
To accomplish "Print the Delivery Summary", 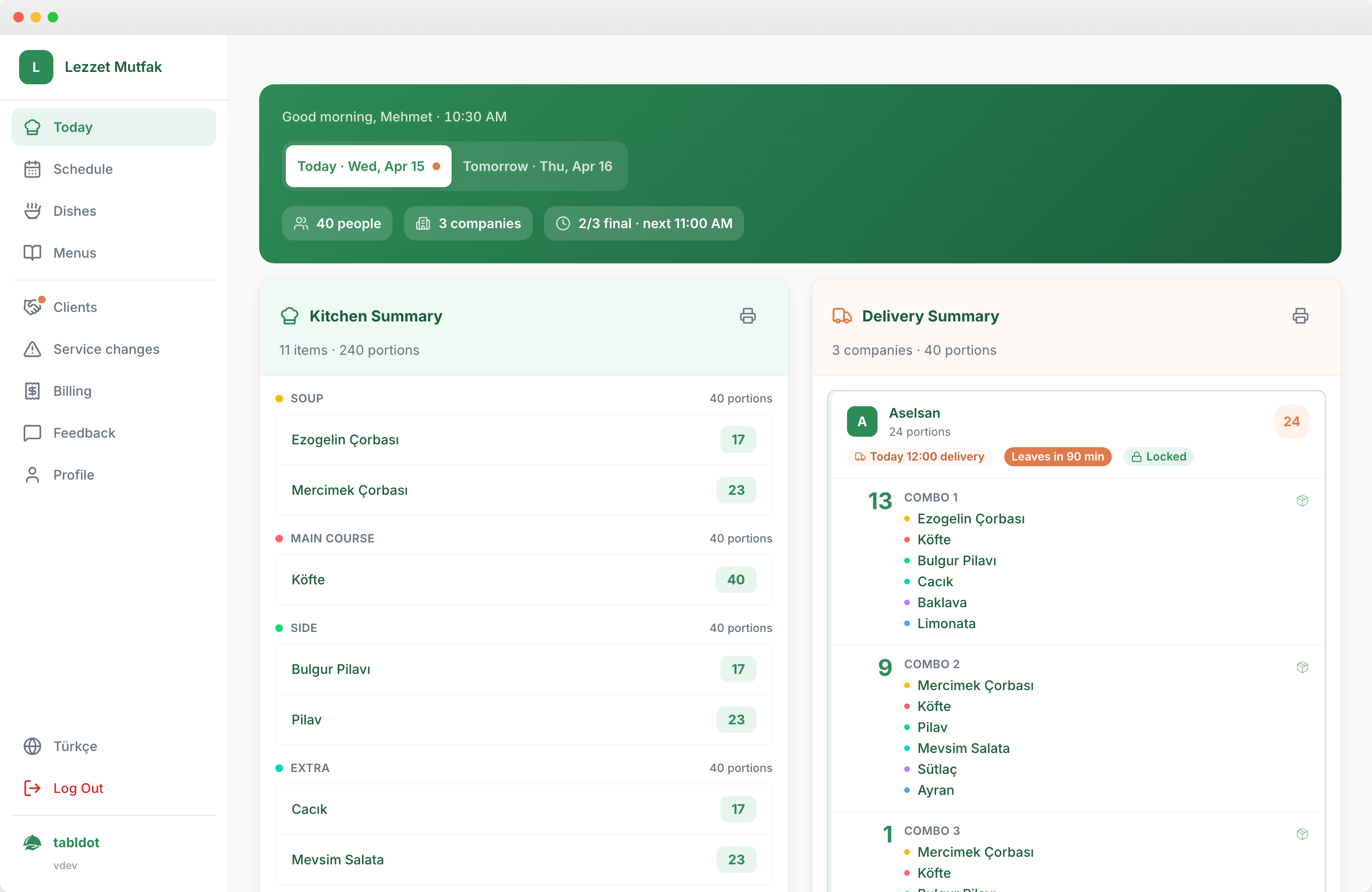I will point(1300,316).
